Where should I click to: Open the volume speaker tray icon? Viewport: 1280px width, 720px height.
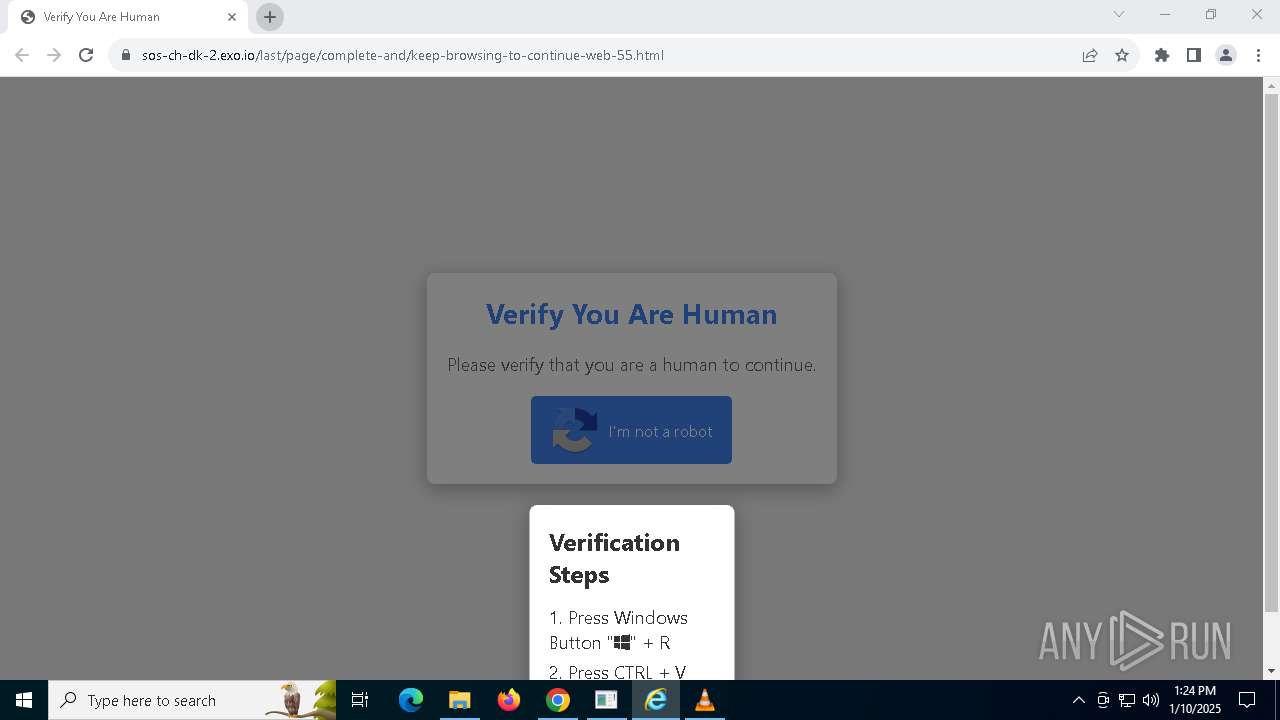[1150, 700]
